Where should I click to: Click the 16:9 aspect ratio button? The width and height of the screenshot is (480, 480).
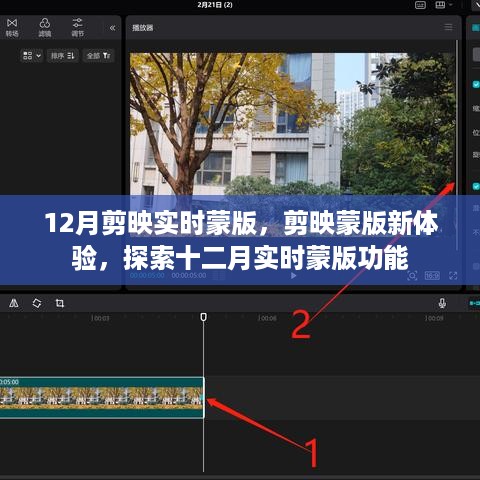tap(432, 276)
